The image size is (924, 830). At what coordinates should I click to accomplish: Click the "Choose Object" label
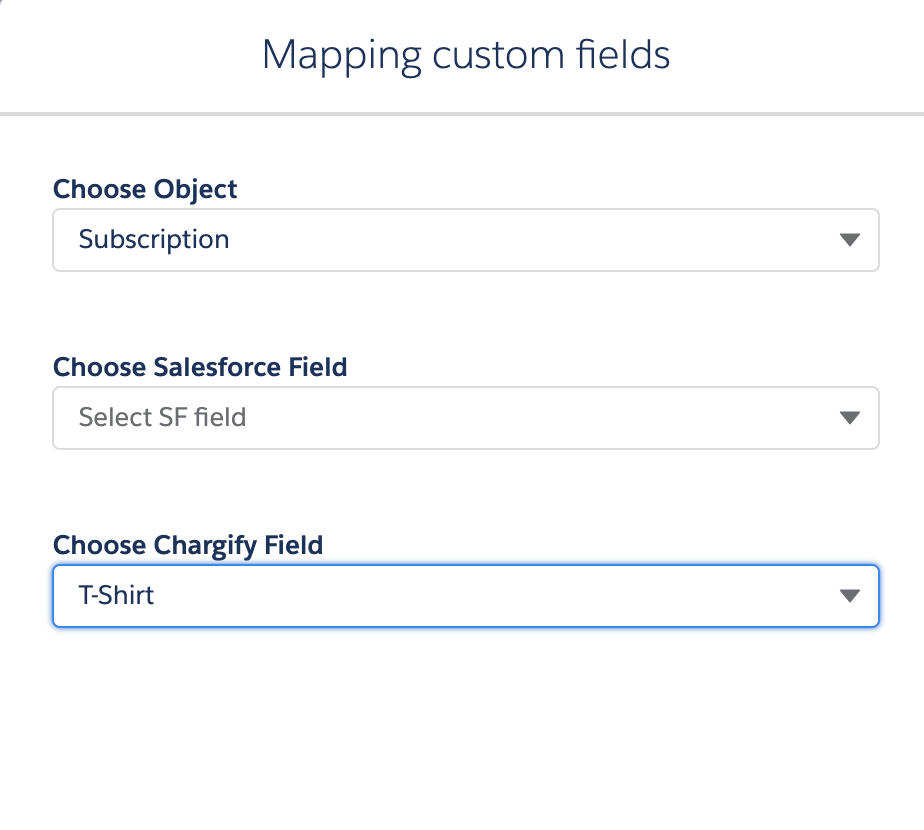(x=145, y=189)
